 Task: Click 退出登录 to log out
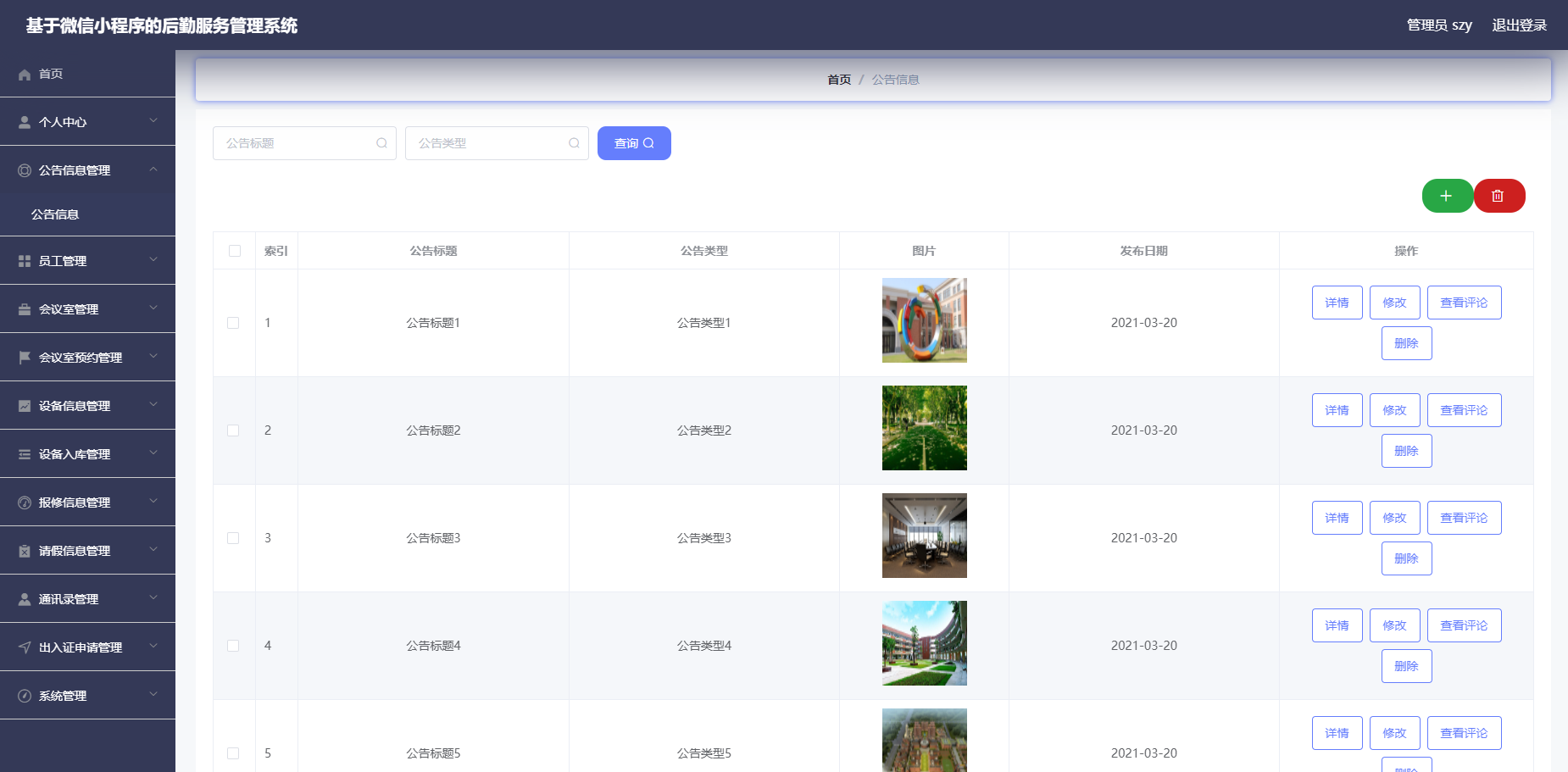pos(1520,25)
